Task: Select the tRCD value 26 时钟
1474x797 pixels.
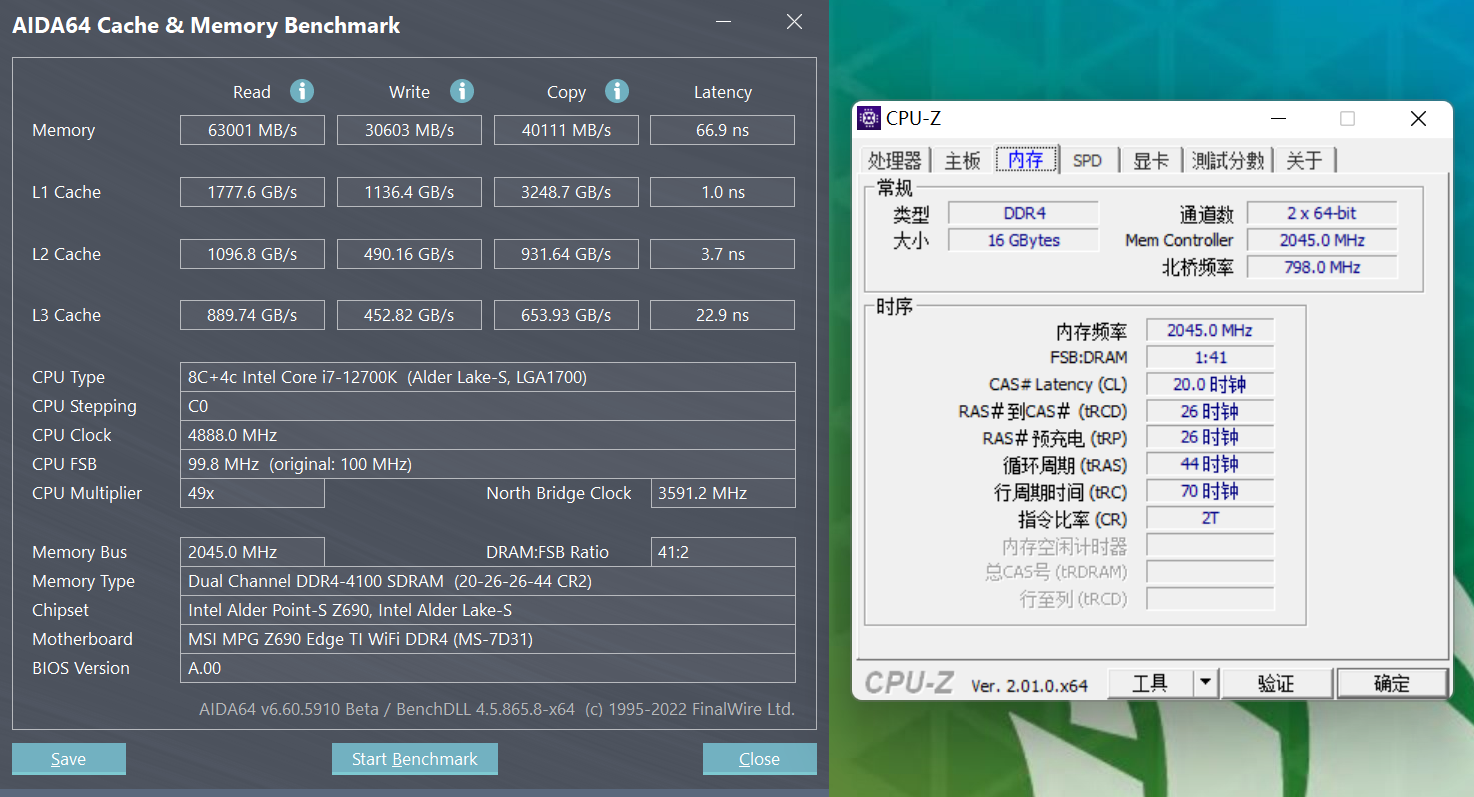Action: tap(1210, 411)
